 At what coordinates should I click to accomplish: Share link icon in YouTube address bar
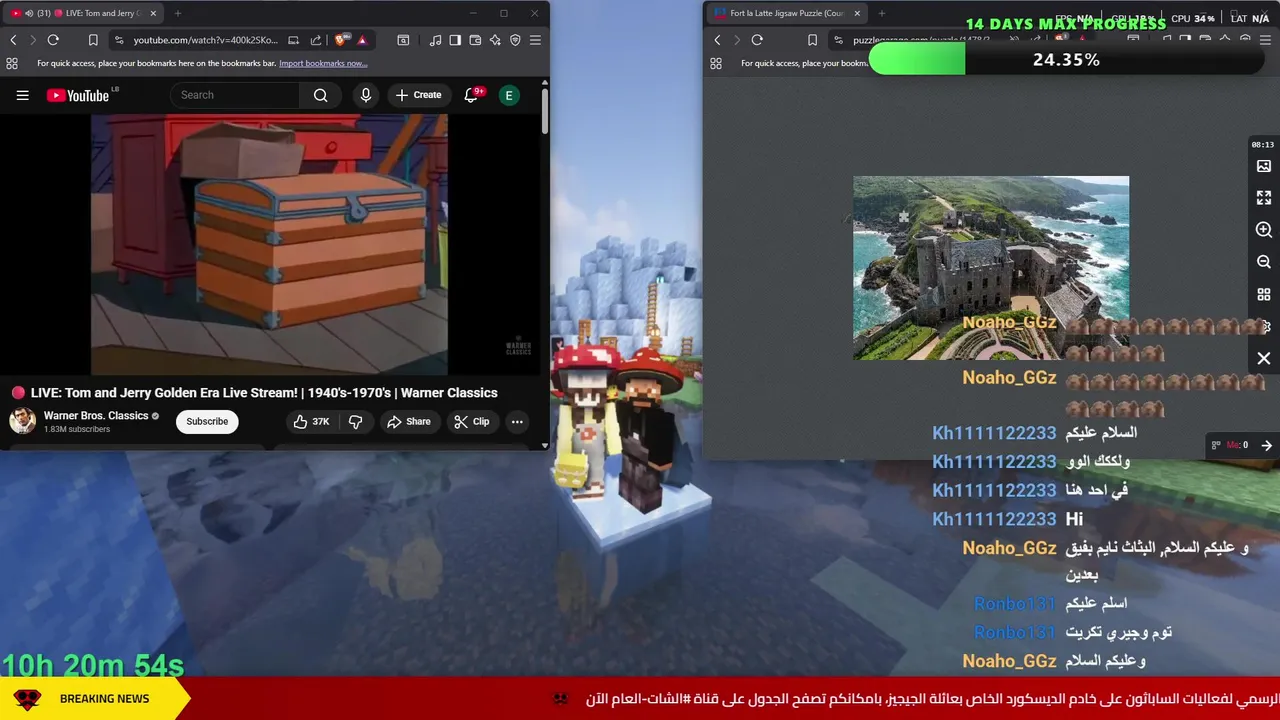(316, 40)
